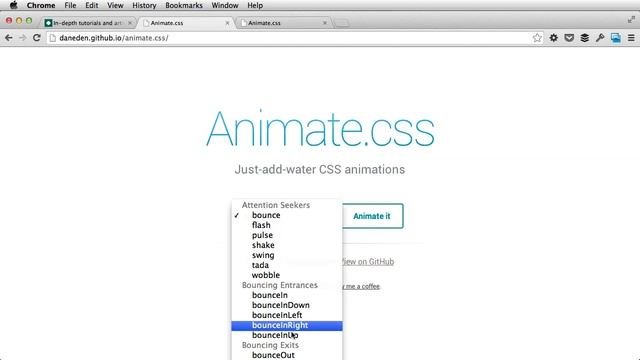Select swing animation option
640x360 pixels.
287,255
